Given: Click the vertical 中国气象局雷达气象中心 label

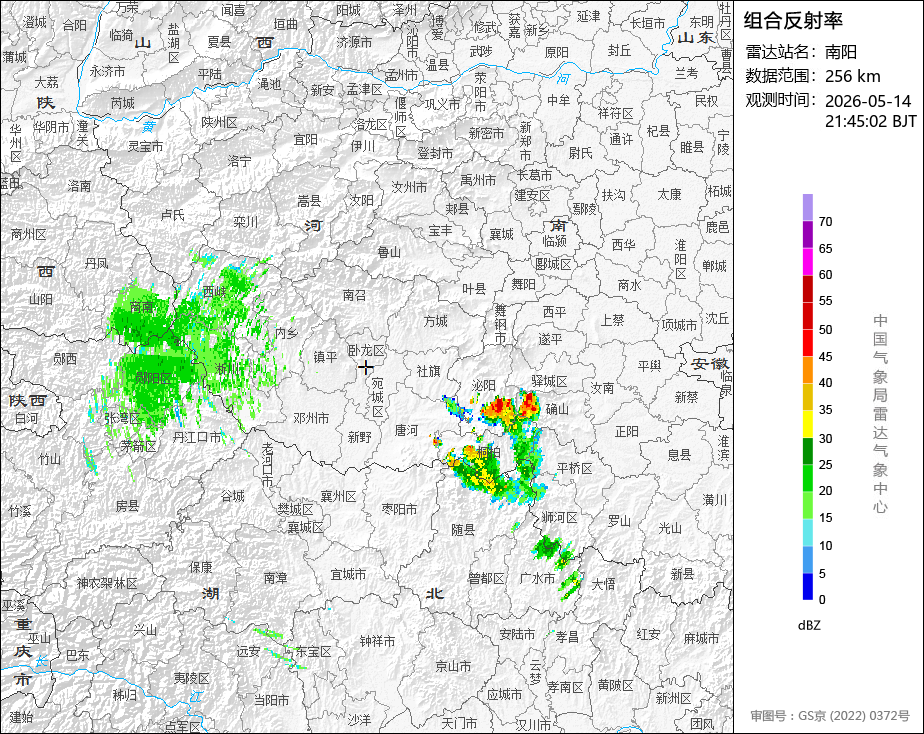Looking at the screenshot, I should click(880, 414).
